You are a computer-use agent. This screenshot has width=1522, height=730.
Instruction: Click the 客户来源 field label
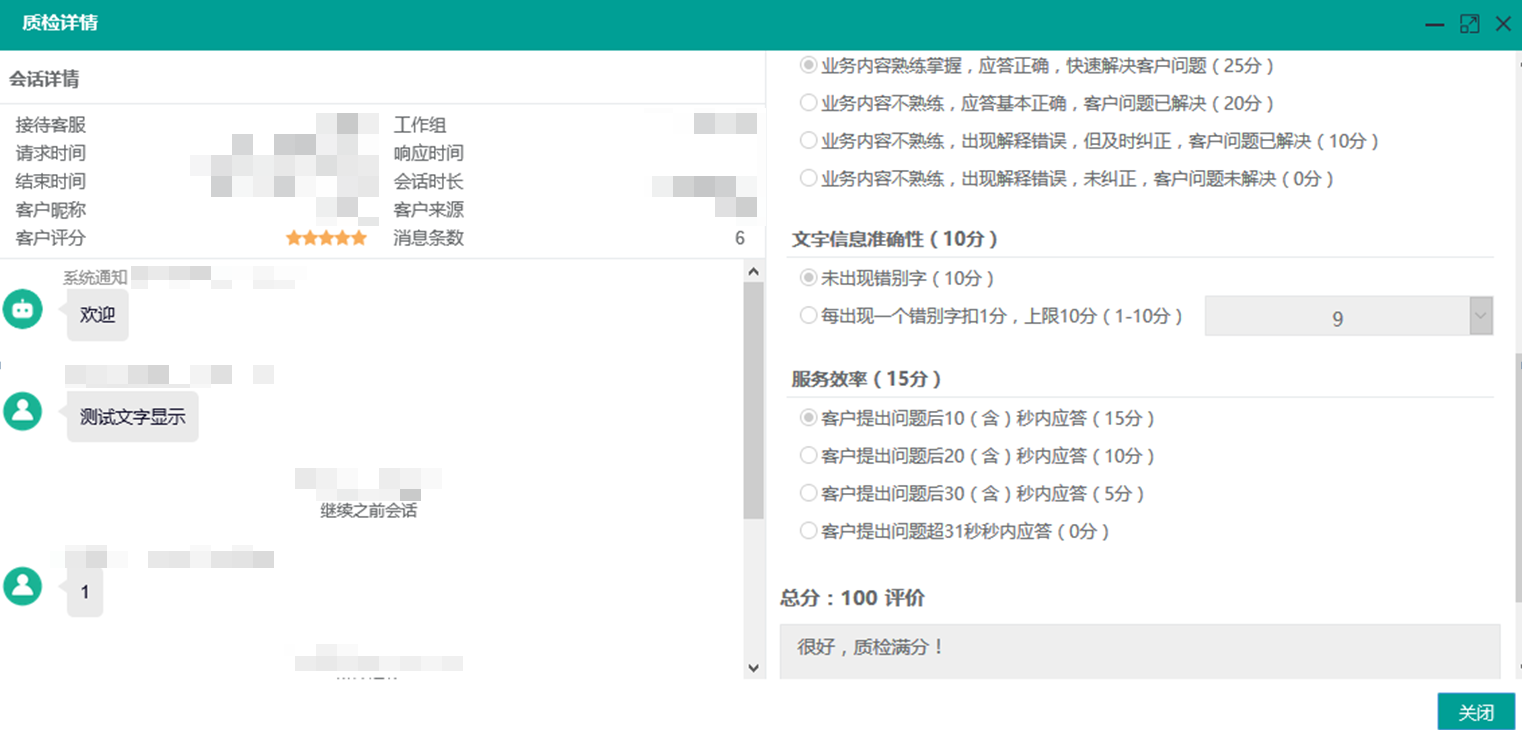[x=429, y=210]
